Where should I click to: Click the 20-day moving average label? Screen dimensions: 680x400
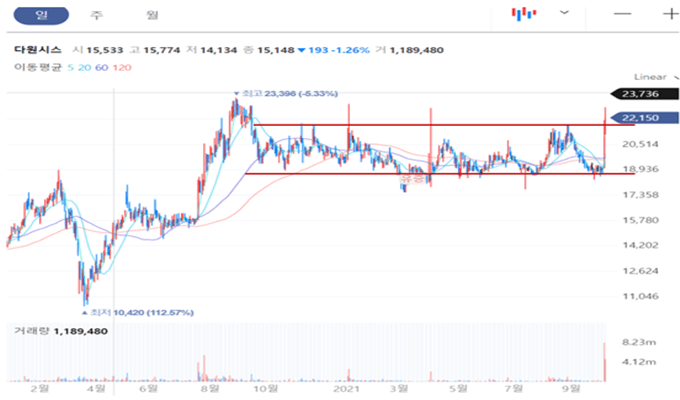point(85,68)
